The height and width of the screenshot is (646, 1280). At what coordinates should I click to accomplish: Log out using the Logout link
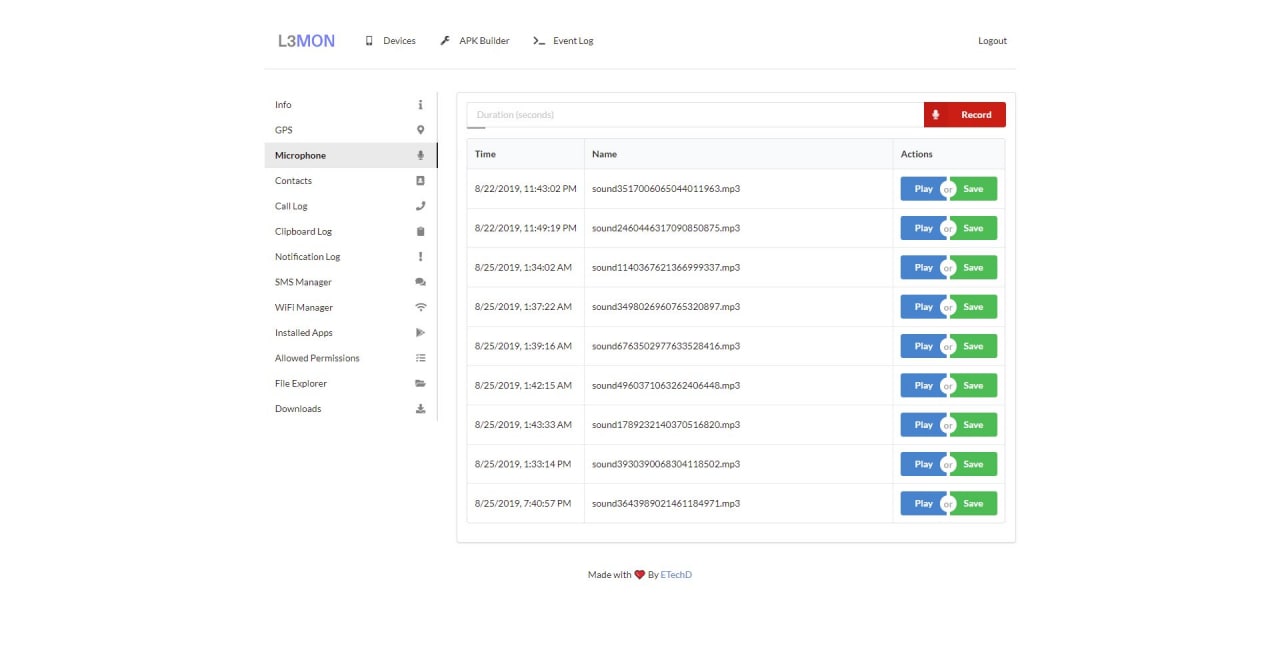click(992, 41)
